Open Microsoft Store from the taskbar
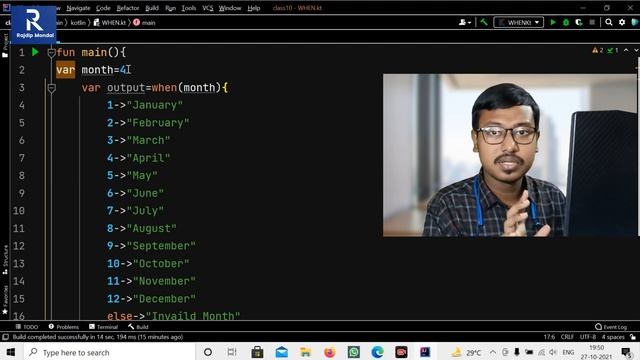The height and width of the screenshot is (360, 640). click(x=257, y=352)
